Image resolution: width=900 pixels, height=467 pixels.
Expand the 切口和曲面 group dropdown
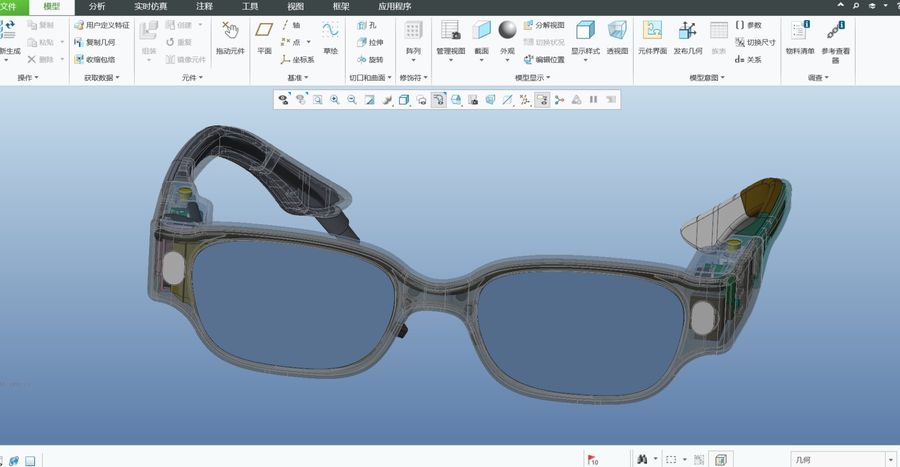pos(371,77)
